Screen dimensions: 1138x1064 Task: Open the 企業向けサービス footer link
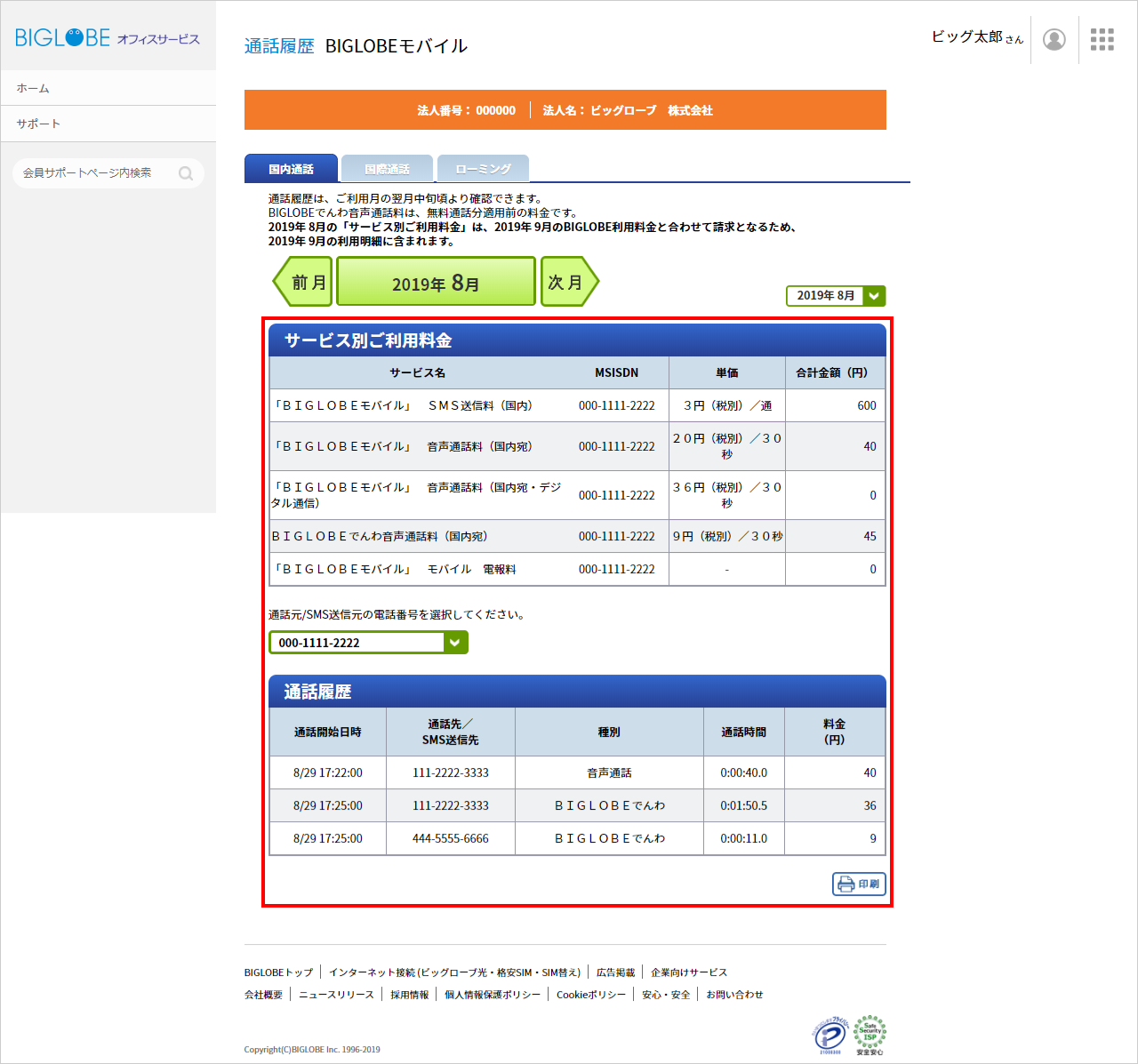pos(689,972)
